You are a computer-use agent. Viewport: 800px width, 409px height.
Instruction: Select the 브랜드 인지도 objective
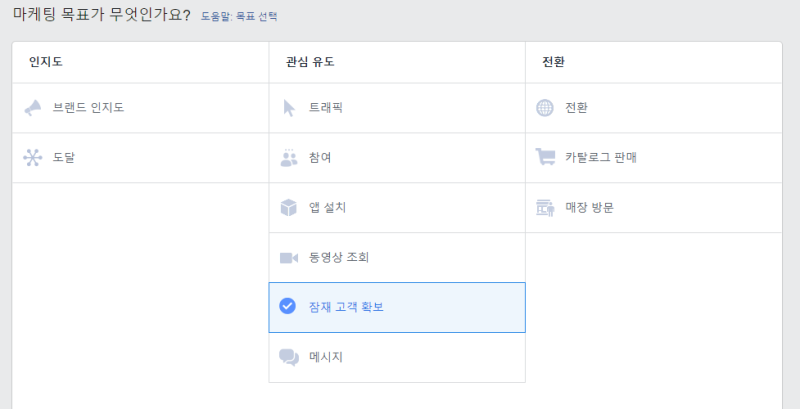[88, 107]
